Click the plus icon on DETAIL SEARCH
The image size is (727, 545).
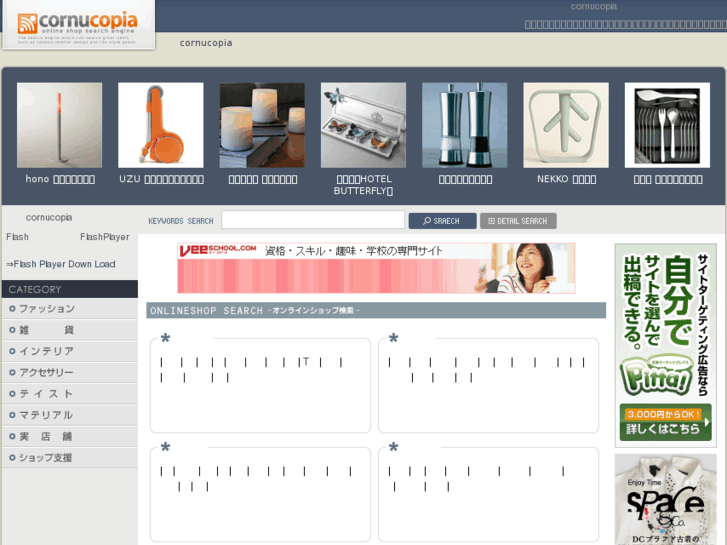[491, 221]
